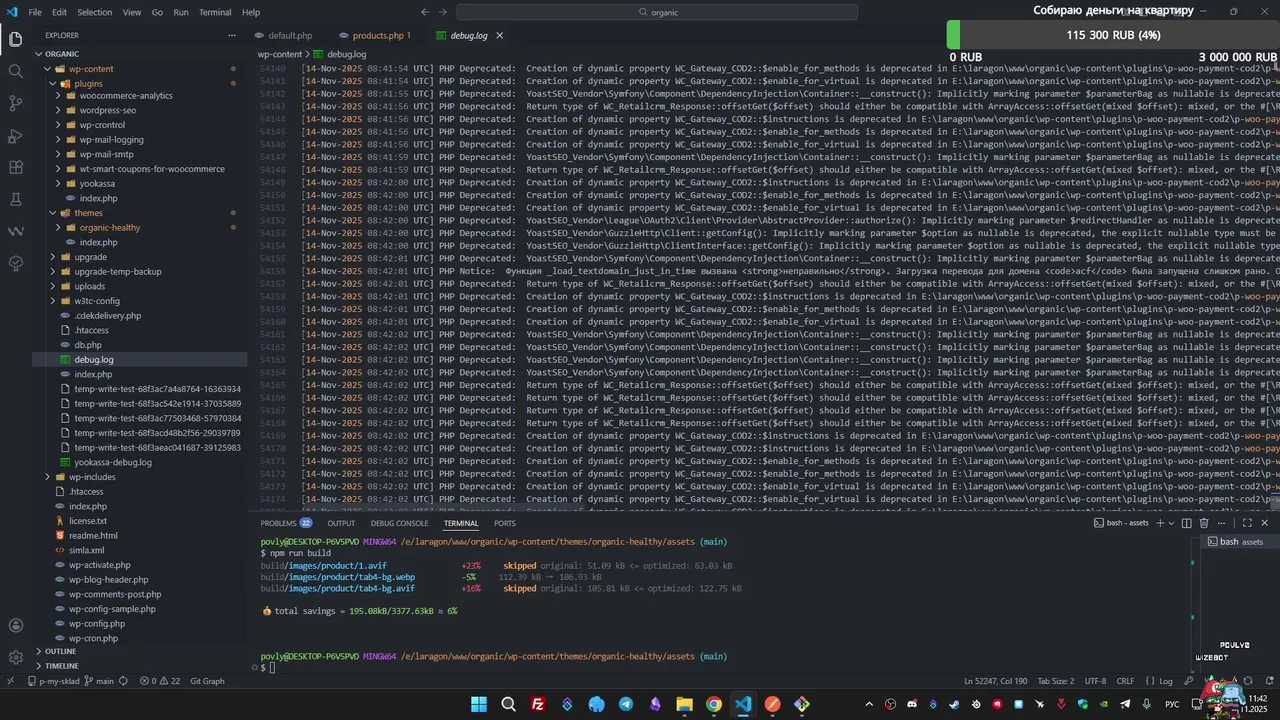Viewport: 1280px width, 720px height.
Task: Show hidden system tray icons
Action: coord(869,705)
